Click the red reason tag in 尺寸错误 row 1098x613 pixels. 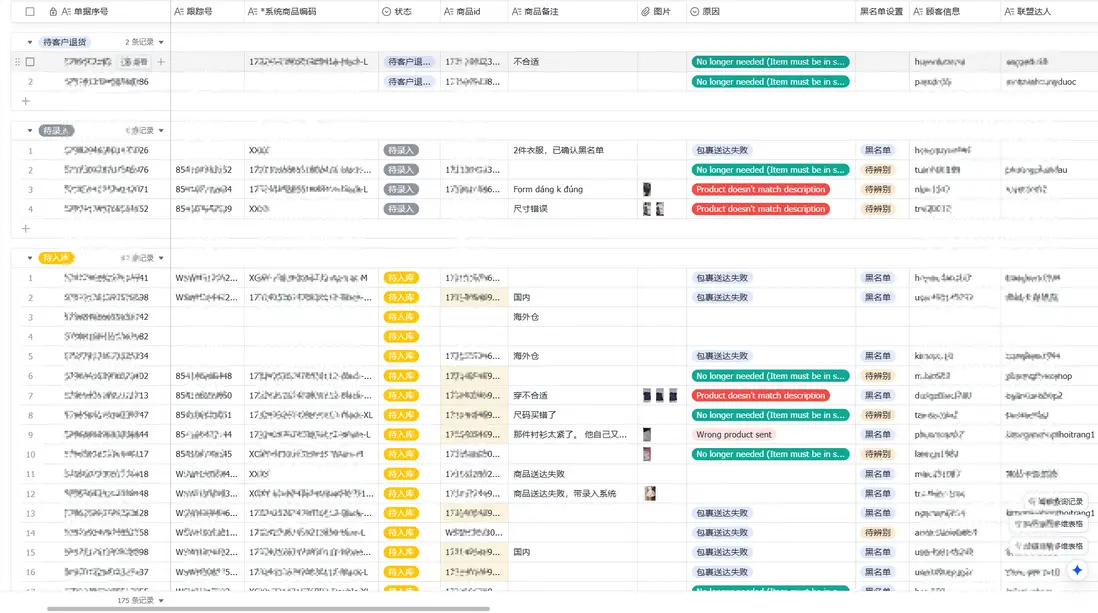pyautogui.click(x=760, y=209)
